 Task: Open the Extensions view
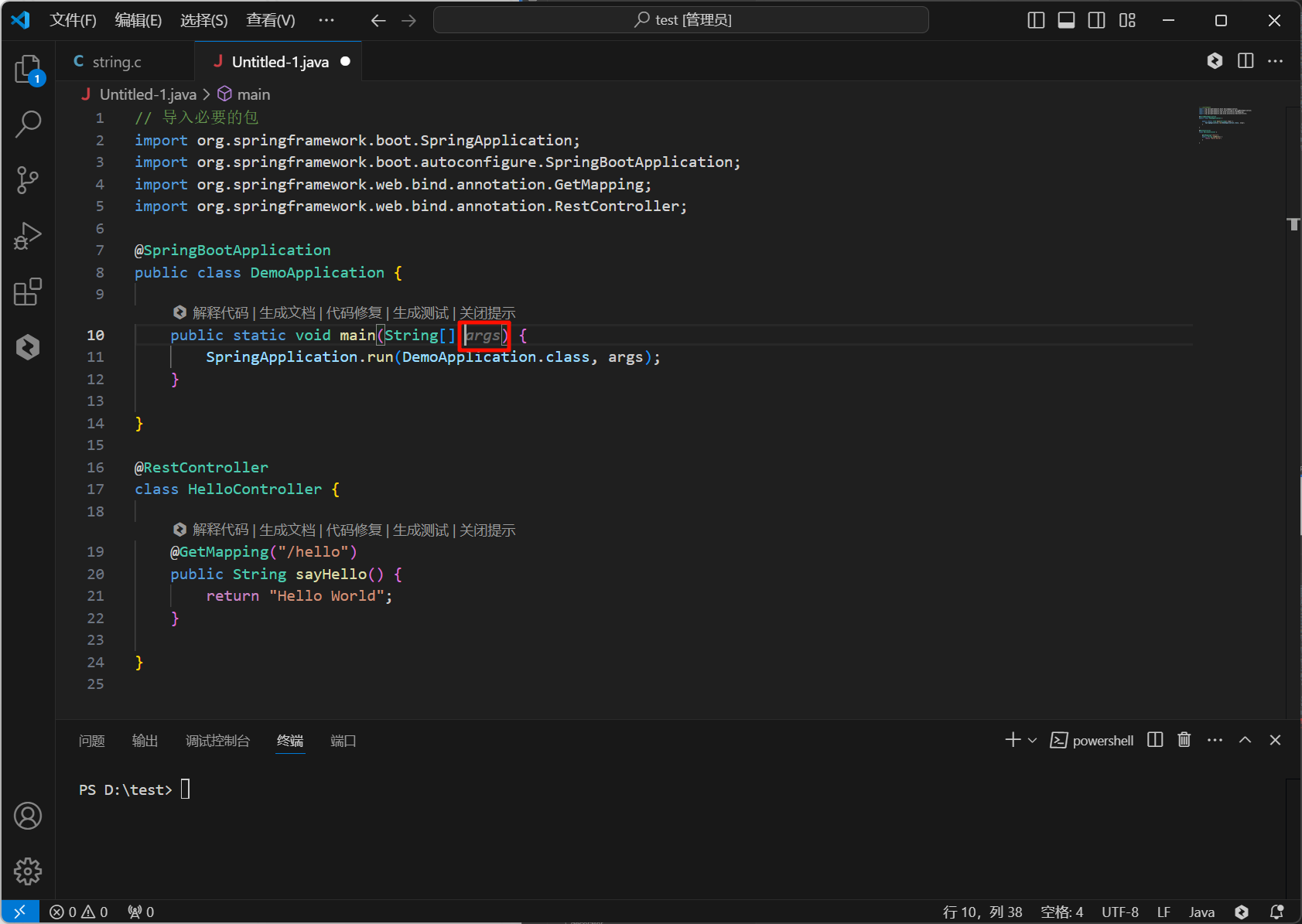28,292
